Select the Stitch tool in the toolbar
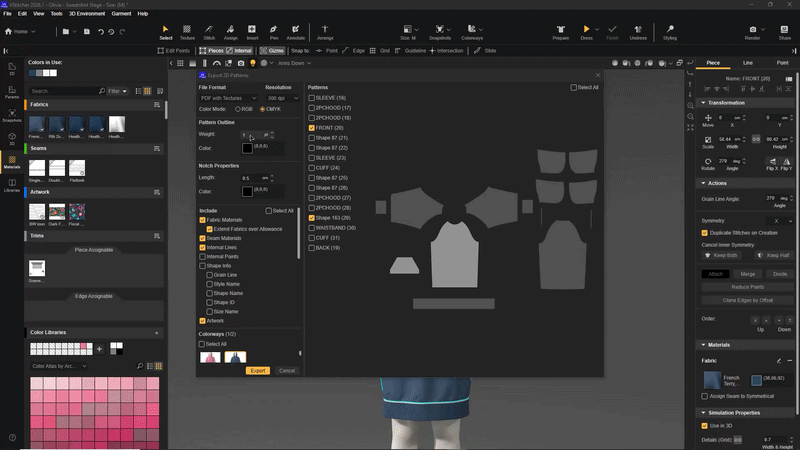Viewport: 800px width, 450px height. [209, 31]
